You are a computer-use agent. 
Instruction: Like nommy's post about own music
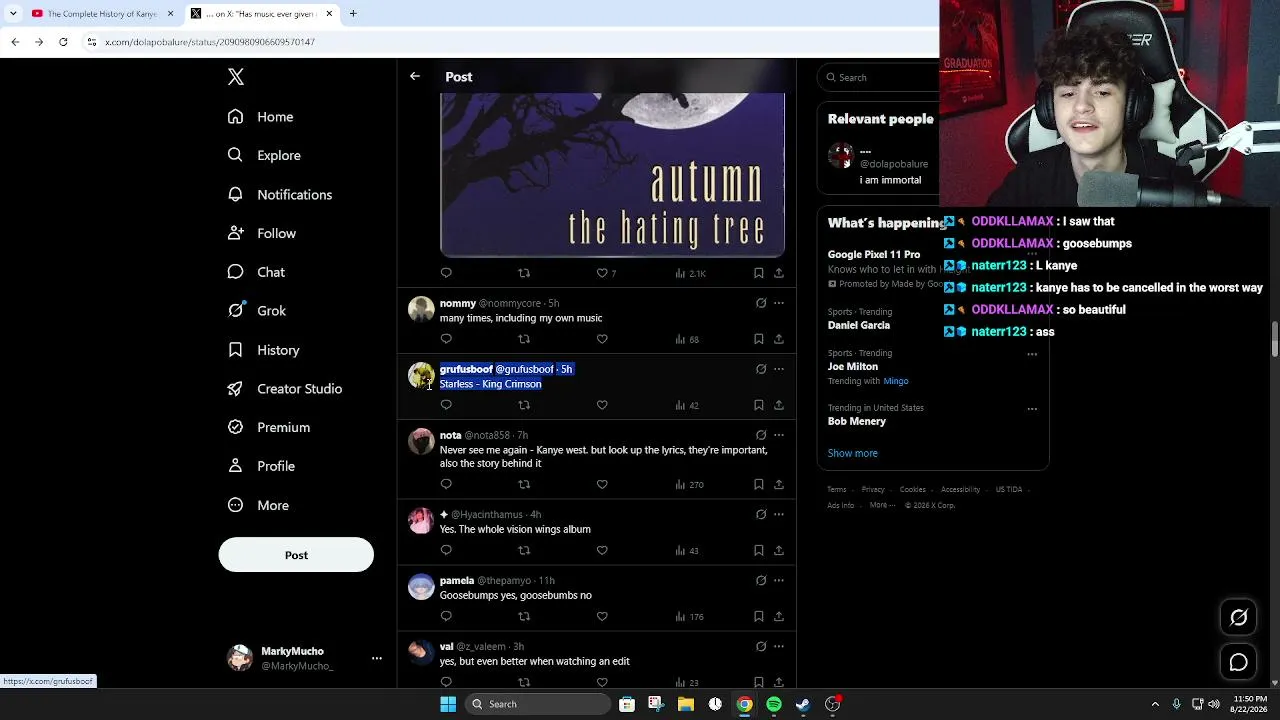(602, 339)
